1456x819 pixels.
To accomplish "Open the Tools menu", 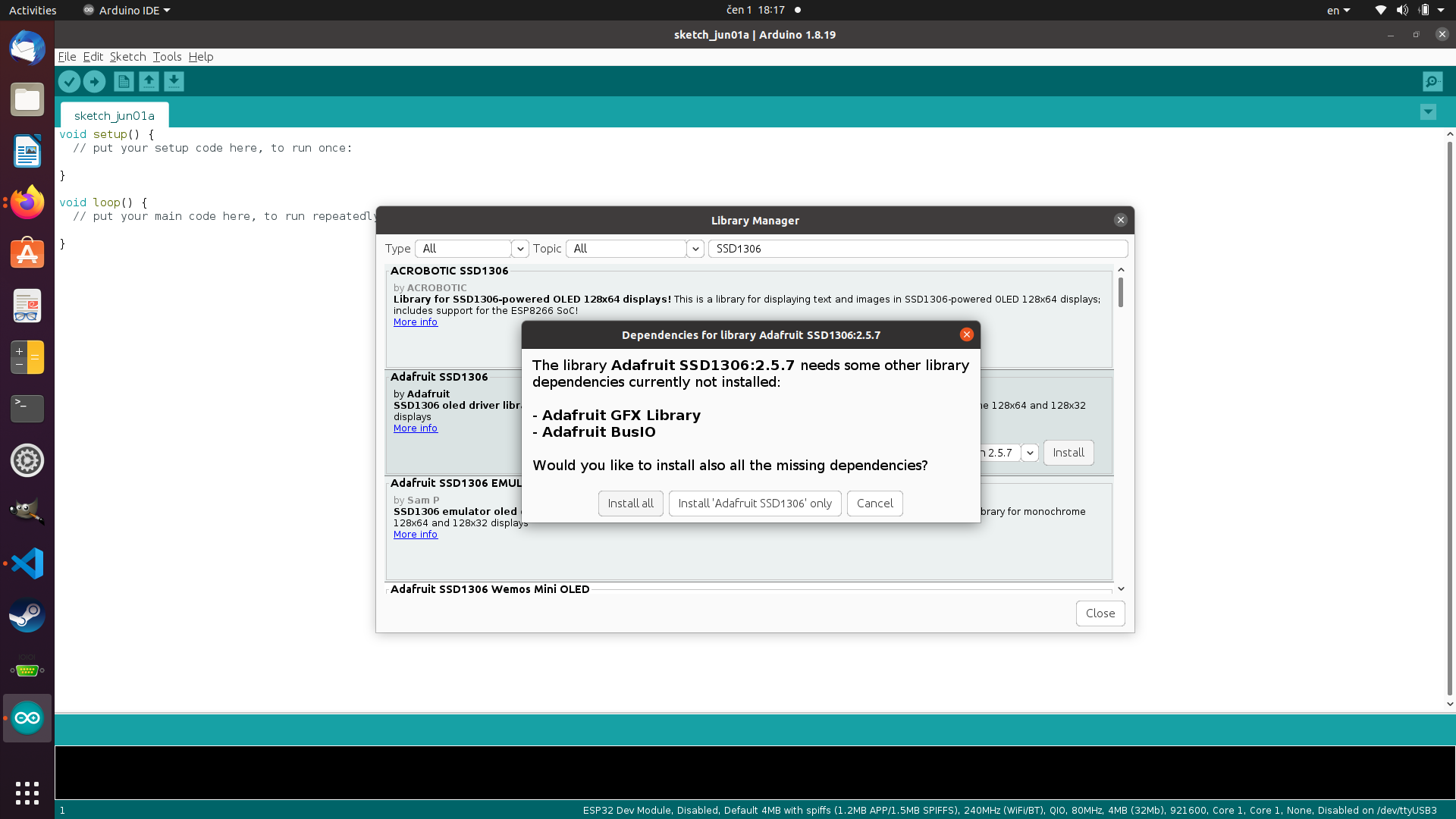I will click(167, 57).
